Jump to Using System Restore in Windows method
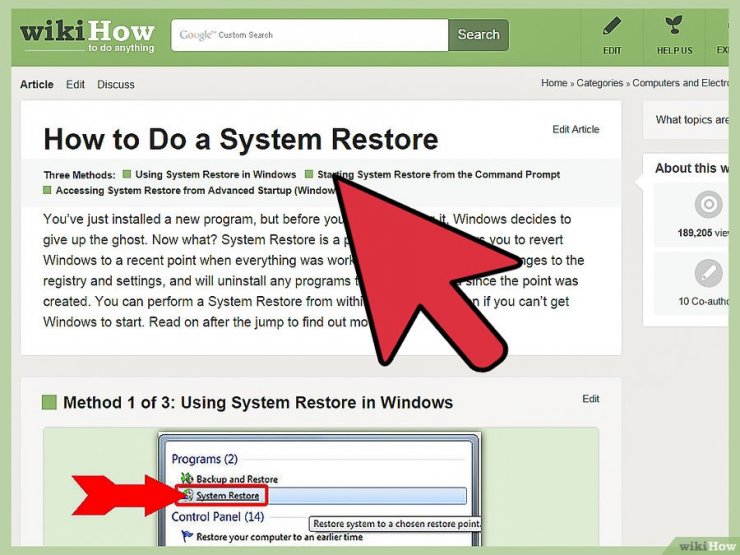Viewport: 740px width, 555px height. [x=215, y=175]
